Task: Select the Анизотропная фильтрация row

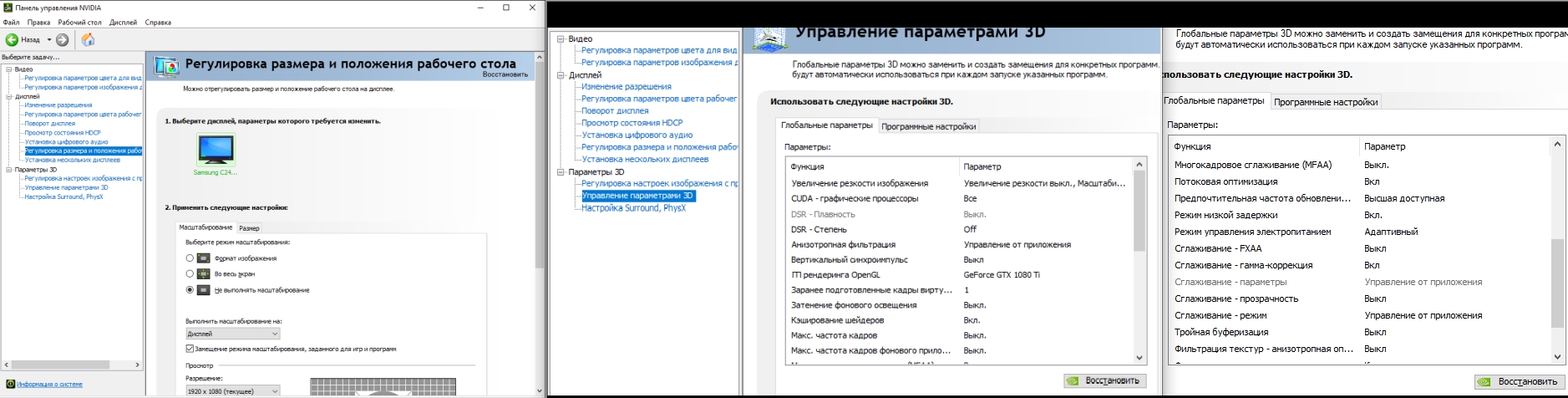Action: [959, 245]
